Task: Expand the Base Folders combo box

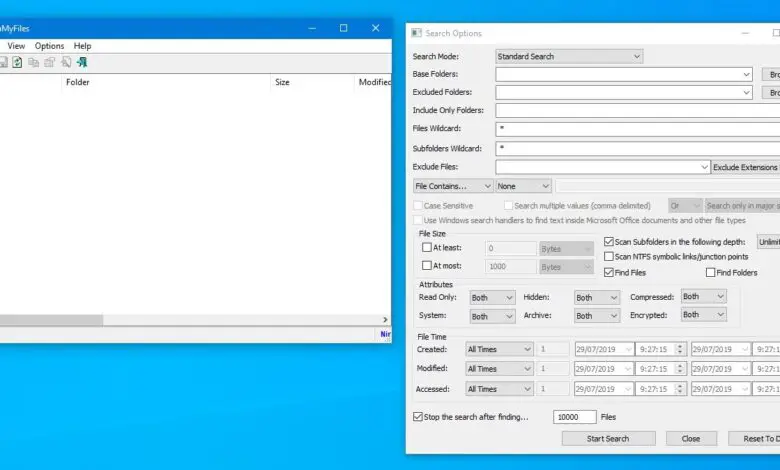Action: coord(746,75)
